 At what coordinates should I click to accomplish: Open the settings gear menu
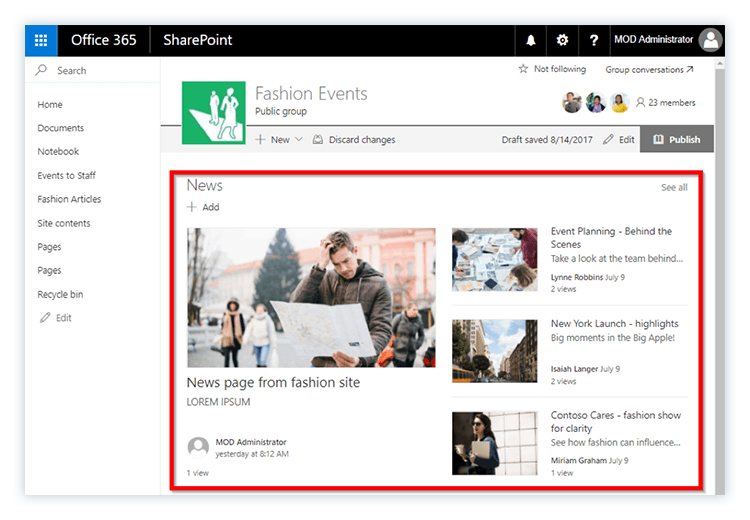(x=562, y=40)
